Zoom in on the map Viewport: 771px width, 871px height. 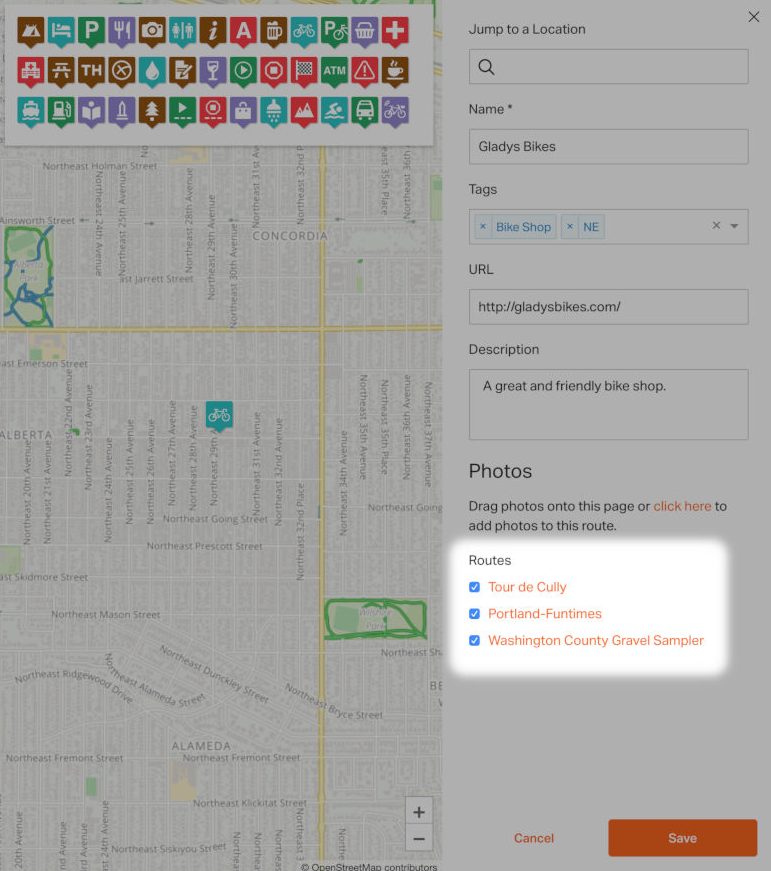(419, 812)
